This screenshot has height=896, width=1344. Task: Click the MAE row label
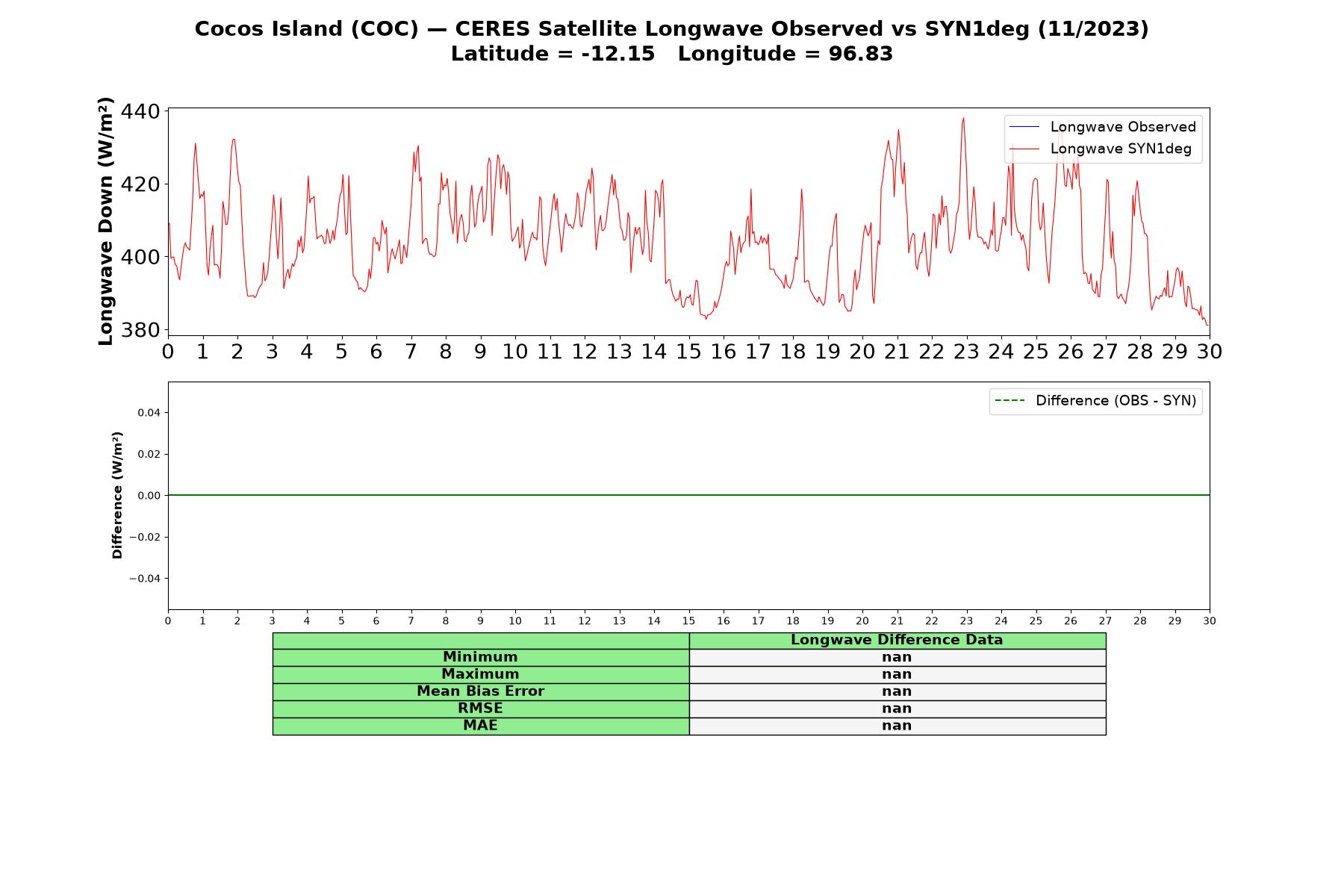click(480, 726)
